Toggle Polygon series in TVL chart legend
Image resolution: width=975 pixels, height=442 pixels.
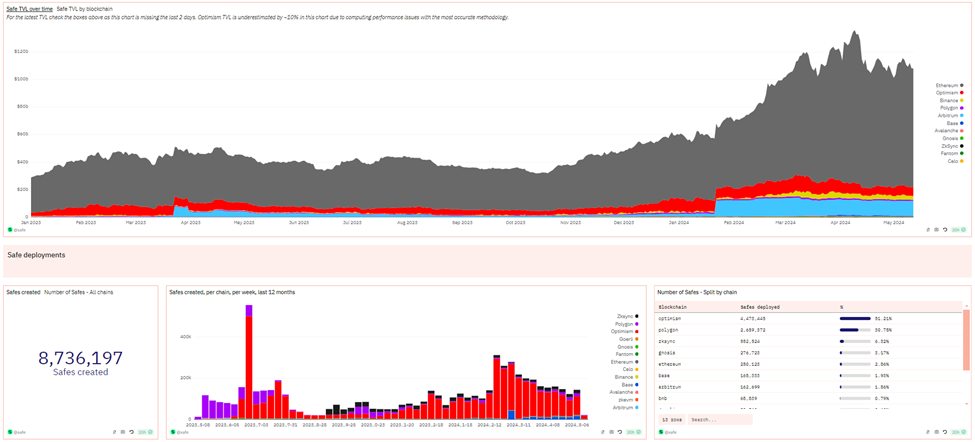(953, 108)
